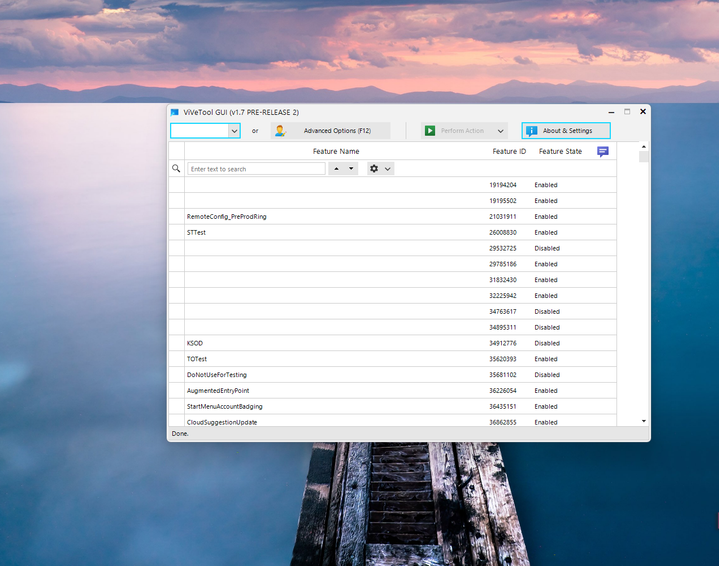The width and height of the screenshot is (719, 566).
Task: Click the ViVeTool app icon in title bar
Action: tap(175, 112)
